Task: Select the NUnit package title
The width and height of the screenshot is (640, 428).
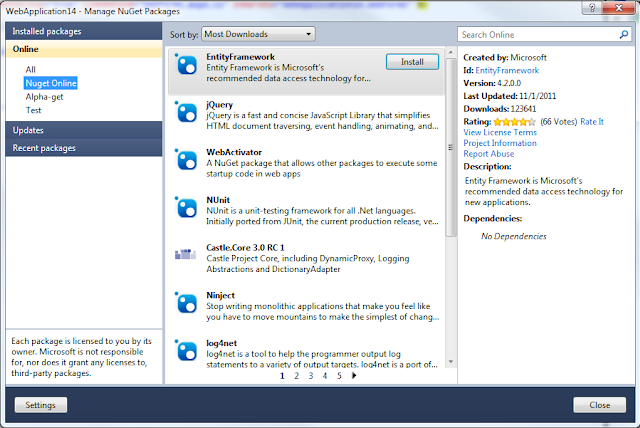Action: [x=218, y=200]
